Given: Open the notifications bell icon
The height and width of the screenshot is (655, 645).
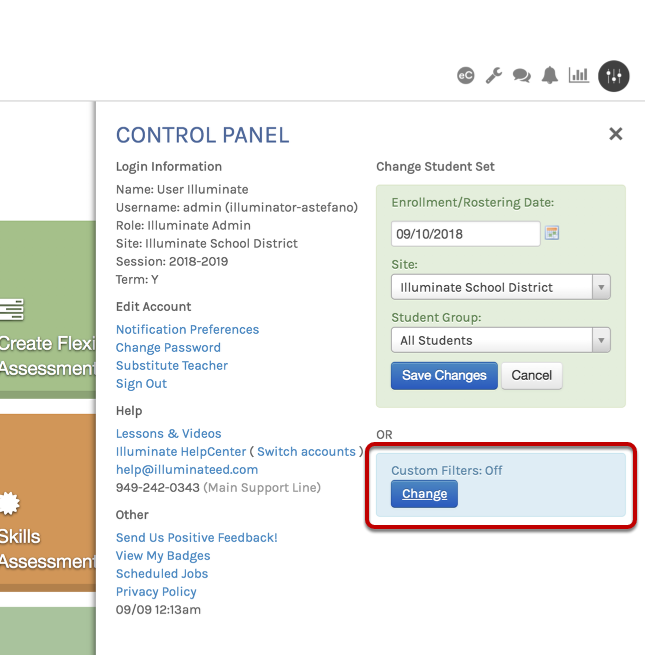Looking at the screenshot, I should (550, 75).
